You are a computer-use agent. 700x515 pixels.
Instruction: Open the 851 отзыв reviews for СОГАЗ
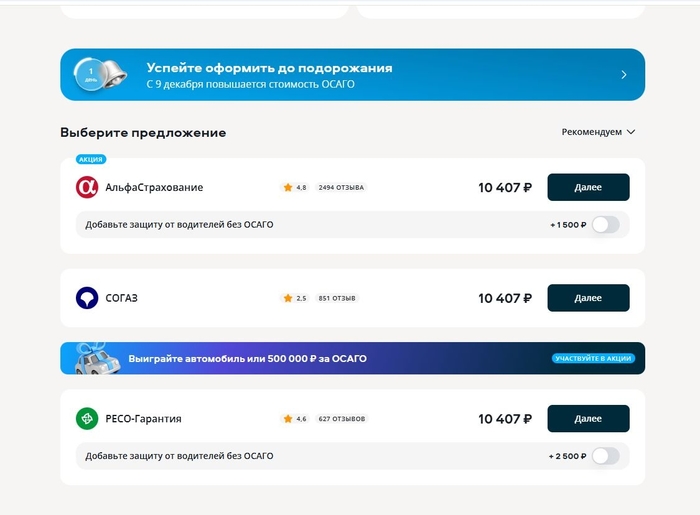coord(337,298)
